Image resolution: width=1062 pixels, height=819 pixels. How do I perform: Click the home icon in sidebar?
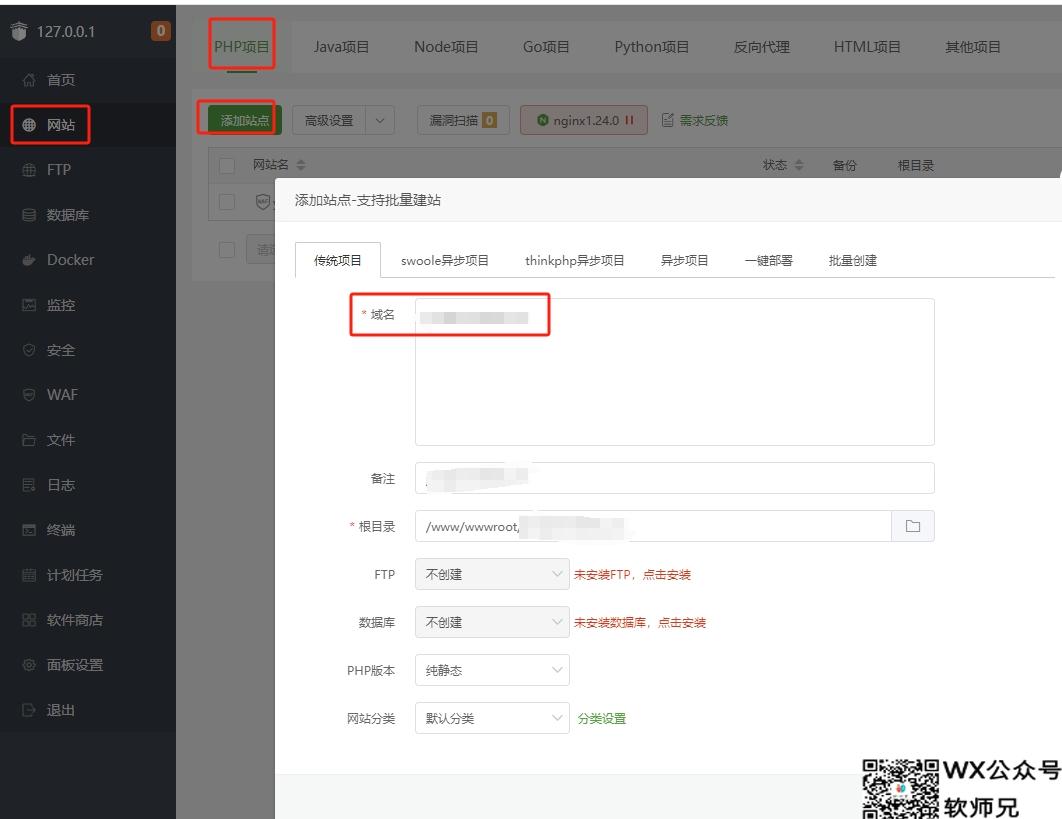29,80
